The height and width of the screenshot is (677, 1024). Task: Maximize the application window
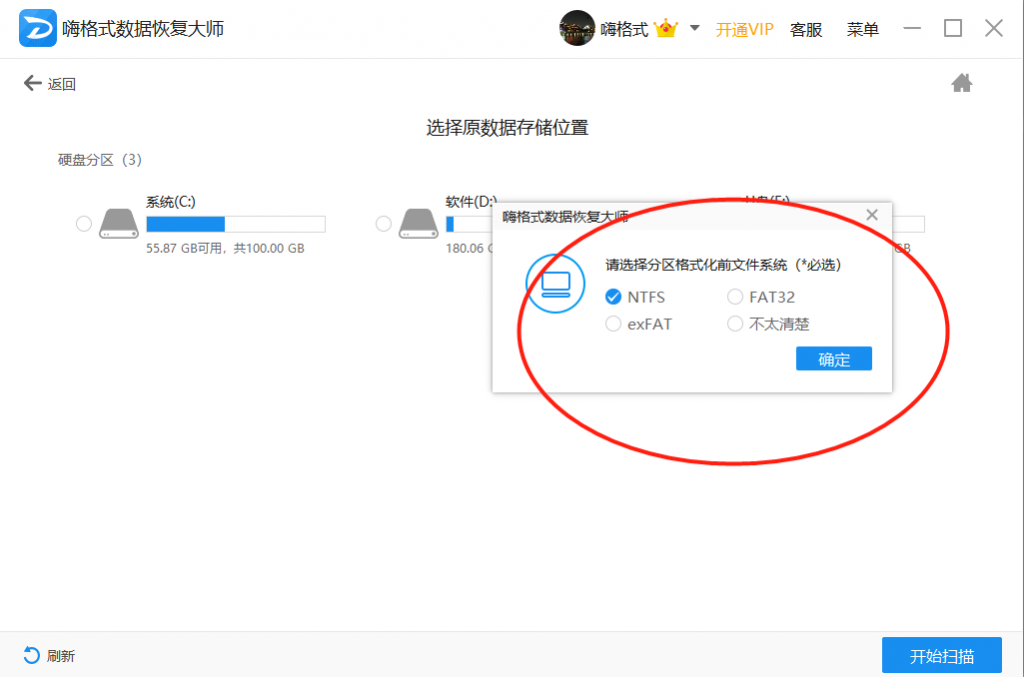pos(953,28)
